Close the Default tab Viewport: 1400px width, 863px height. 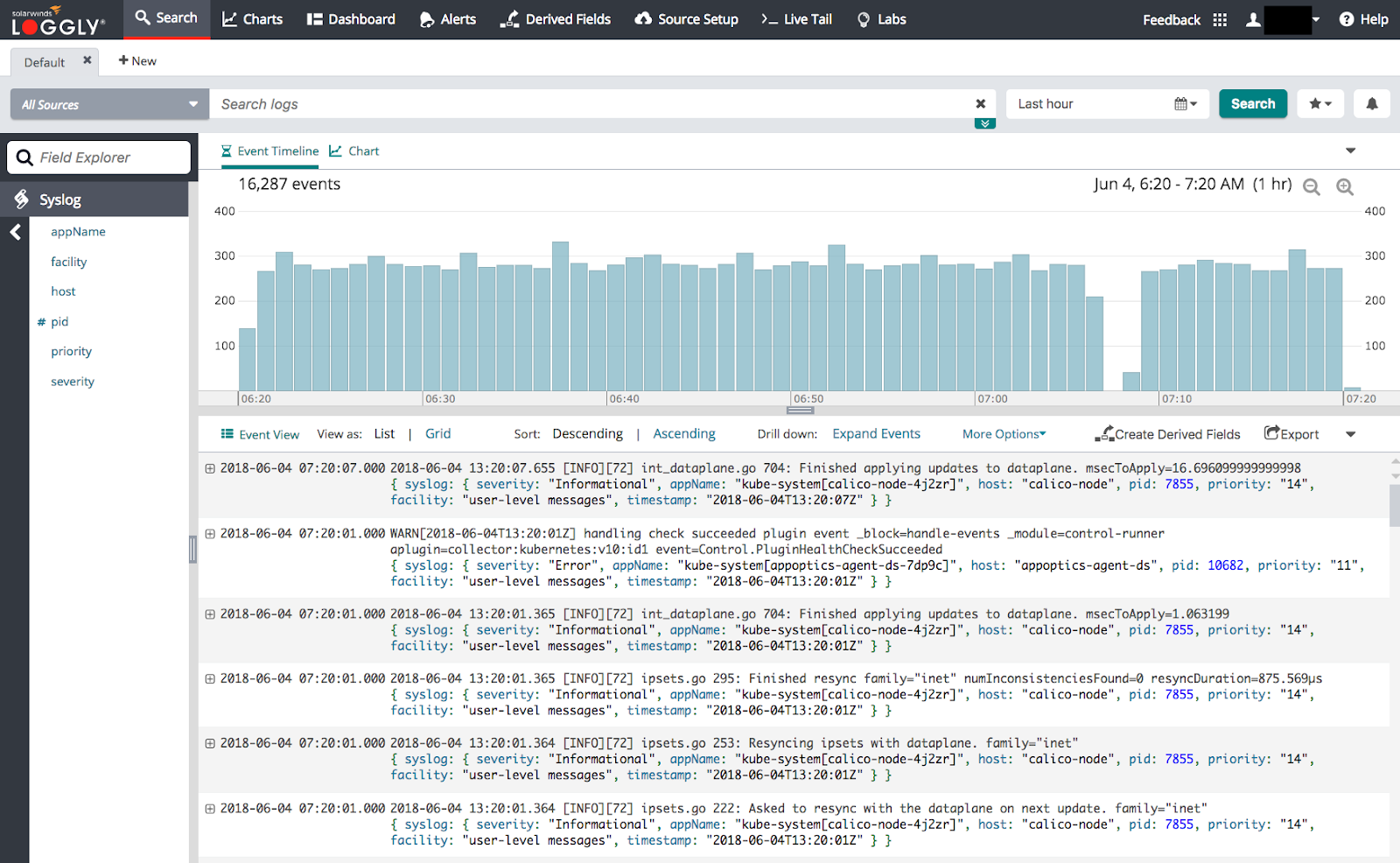87,60
